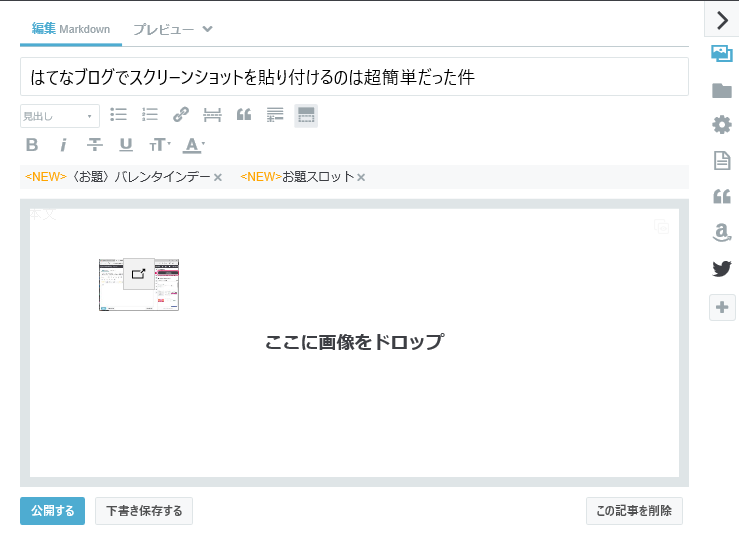Apply bold formatting
The width and height of the screenshot is (739, 535).
click(32, 145)
